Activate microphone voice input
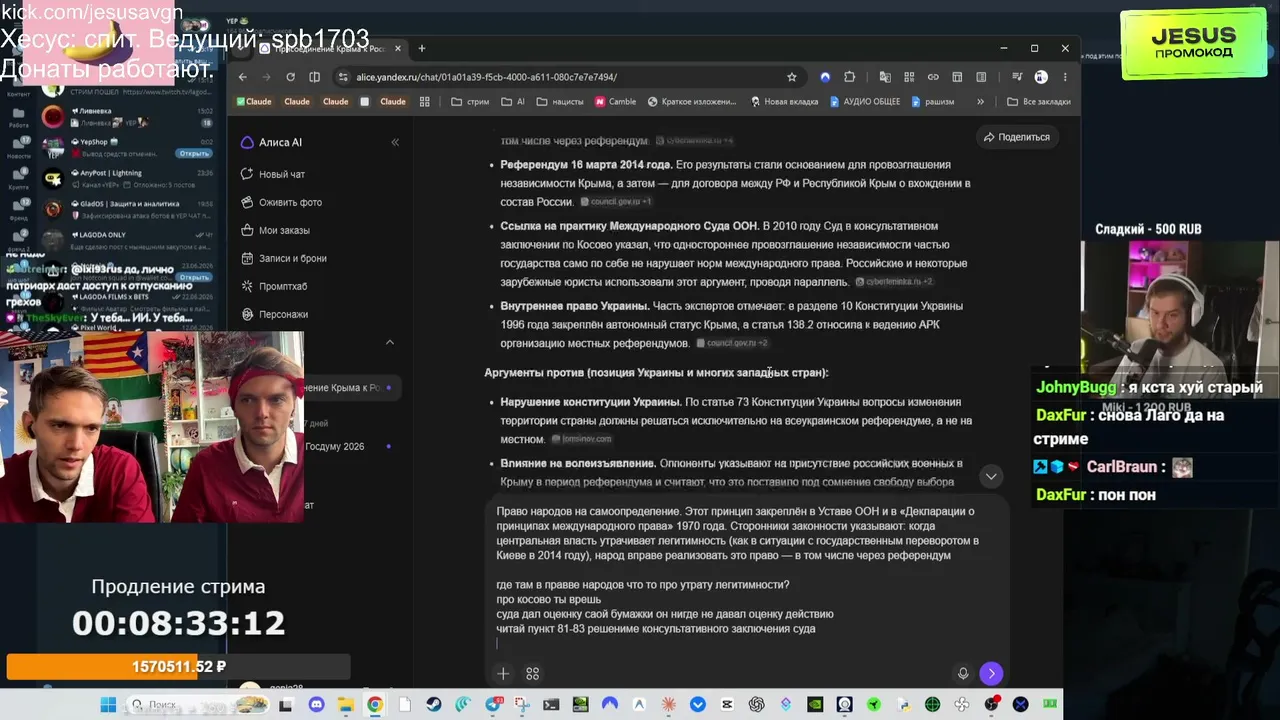This screenshot has width=1280, height=720. coord(963,674)
